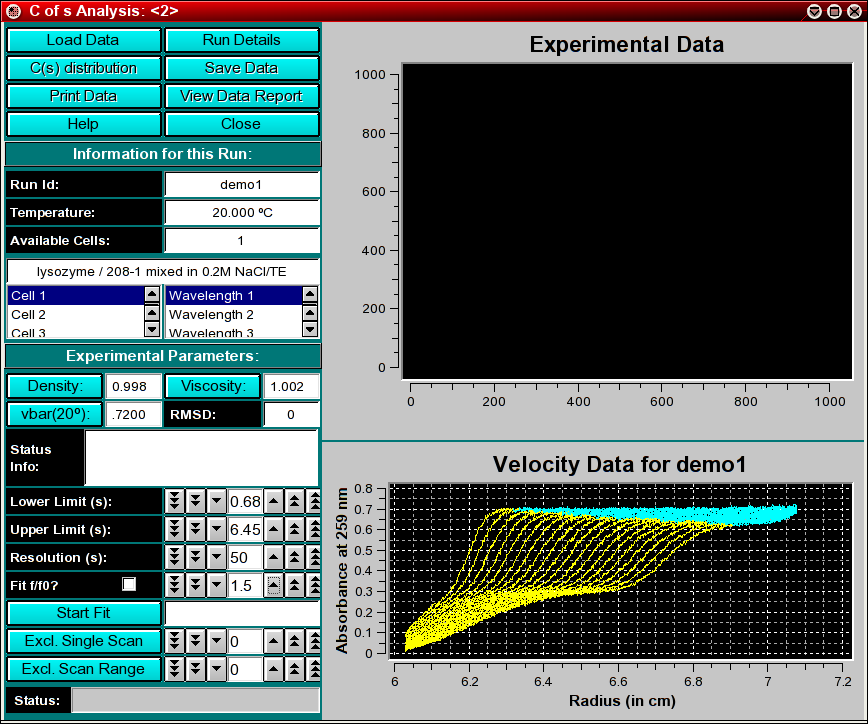Click single-down arrow for Upper Limit

(x=217, y=529)
